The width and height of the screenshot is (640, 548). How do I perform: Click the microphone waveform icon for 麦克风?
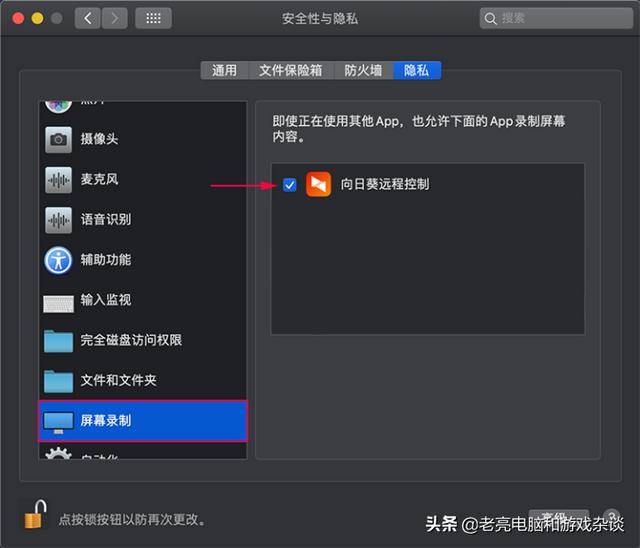coord(58,180)
